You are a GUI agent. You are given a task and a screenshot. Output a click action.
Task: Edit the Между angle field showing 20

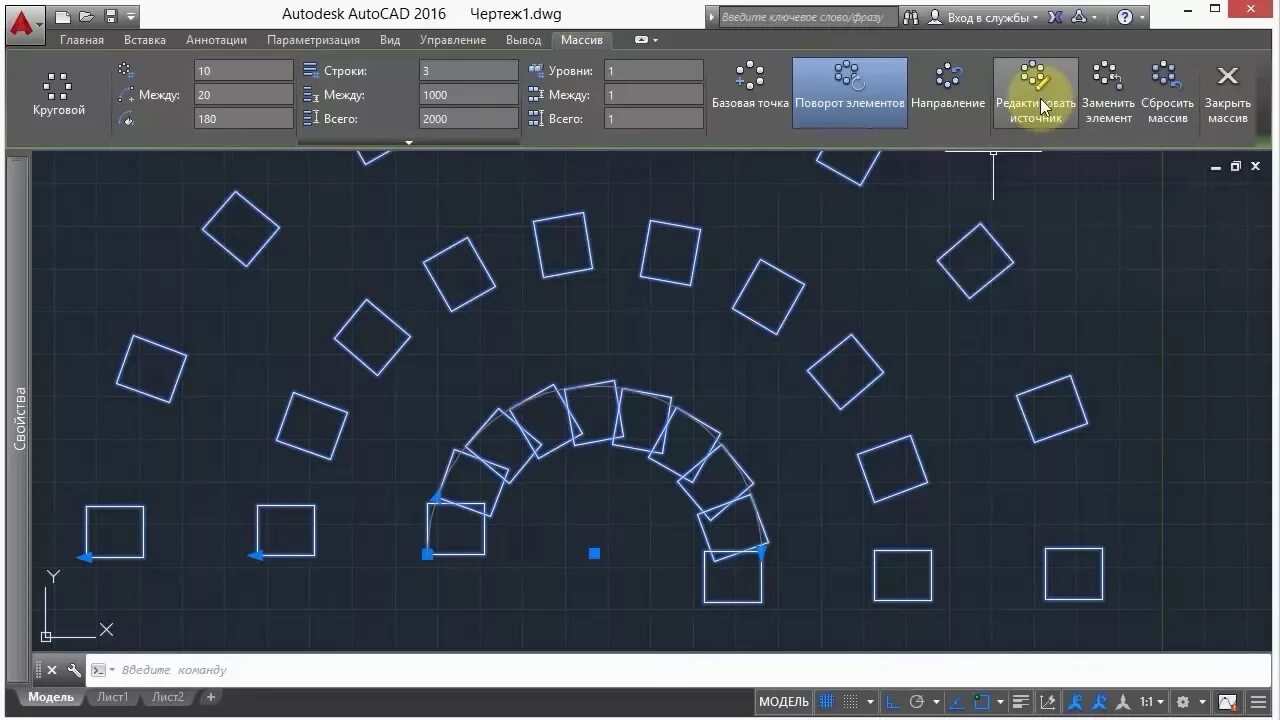[244, 95]
